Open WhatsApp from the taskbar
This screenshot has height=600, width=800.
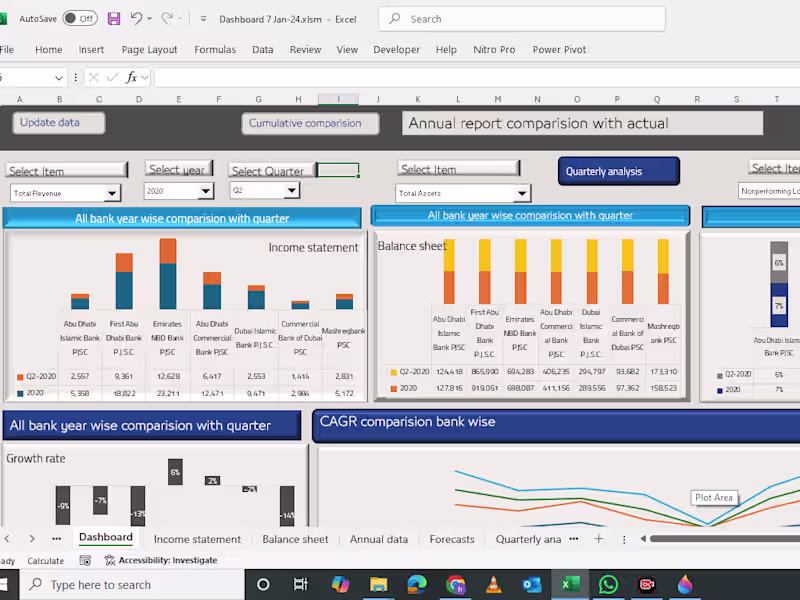[608, 584]
